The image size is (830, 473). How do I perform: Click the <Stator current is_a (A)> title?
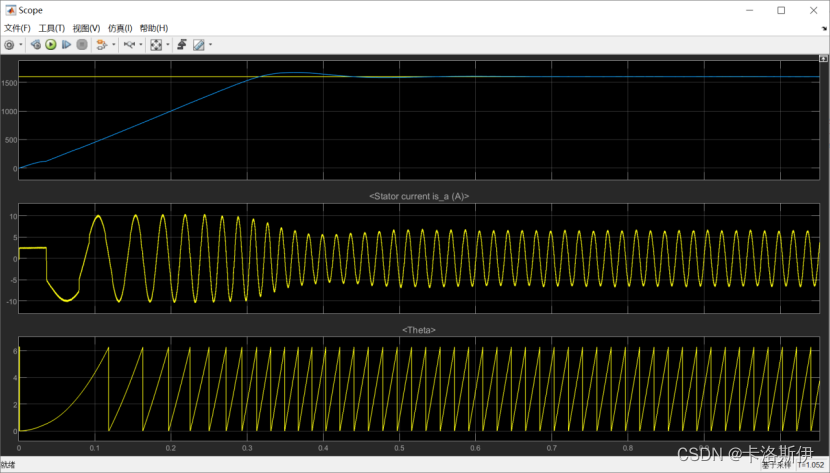pyautogui.click(x=419, y=196)
